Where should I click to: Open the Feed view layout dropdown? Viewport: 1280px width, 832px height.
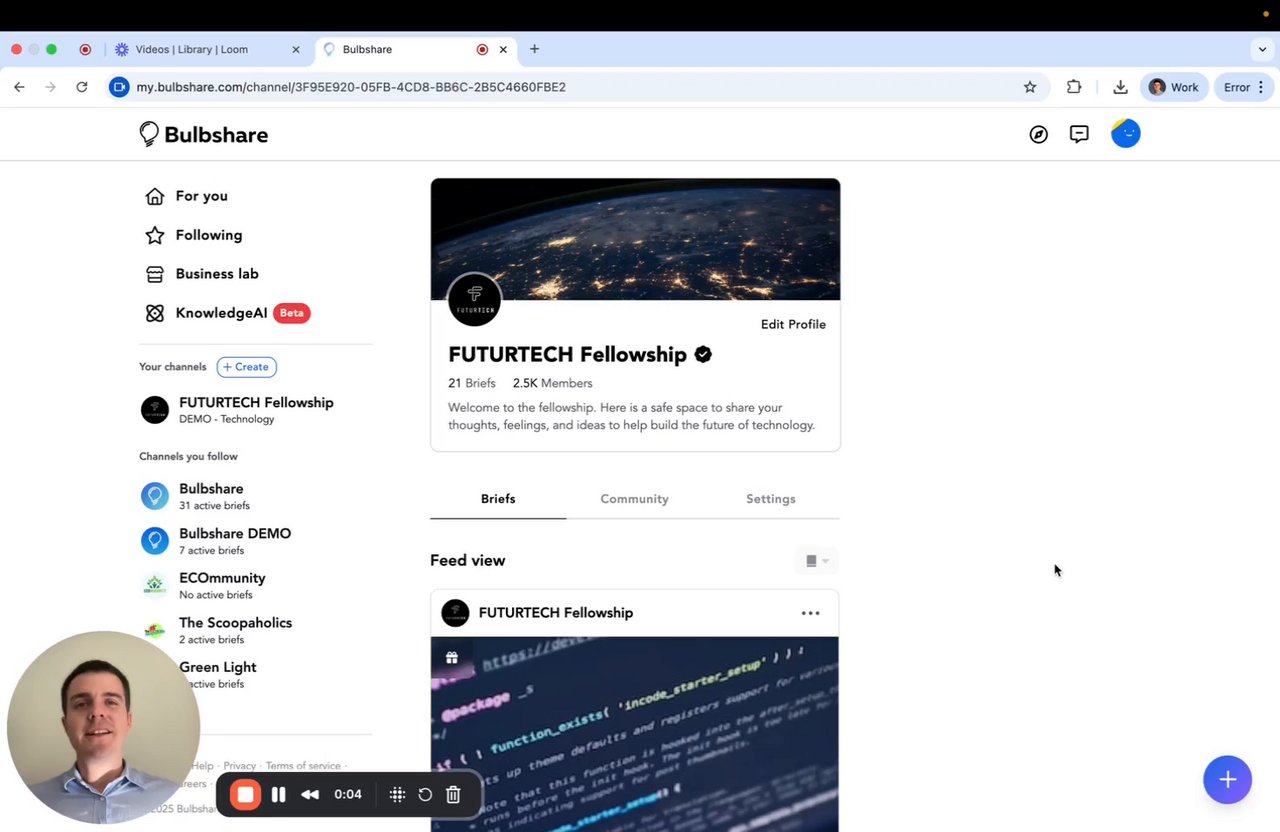point(817,561)
